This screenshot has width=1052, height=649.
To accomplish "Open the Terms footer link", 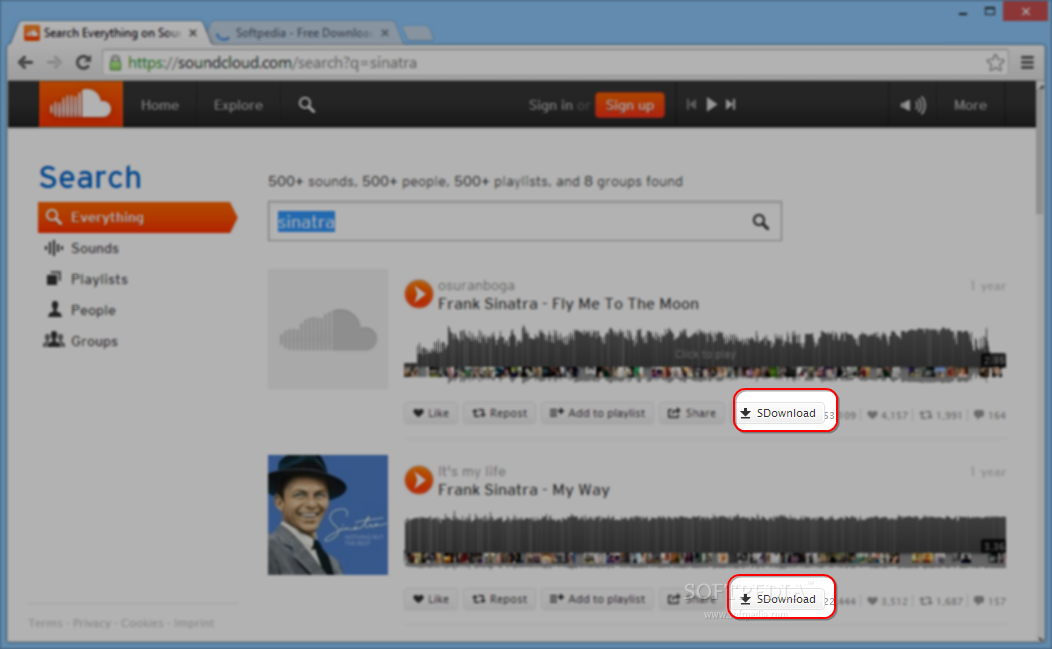I will pos(45,623).
